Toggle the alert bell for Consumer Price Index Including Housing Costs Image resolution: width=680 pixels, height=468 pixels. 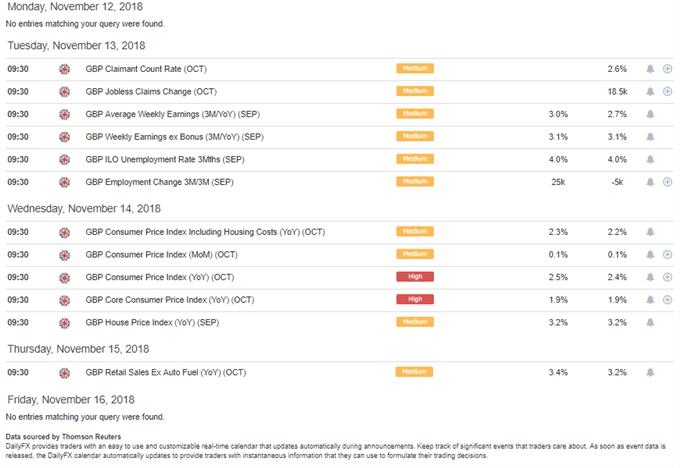[x=649, y=232]
